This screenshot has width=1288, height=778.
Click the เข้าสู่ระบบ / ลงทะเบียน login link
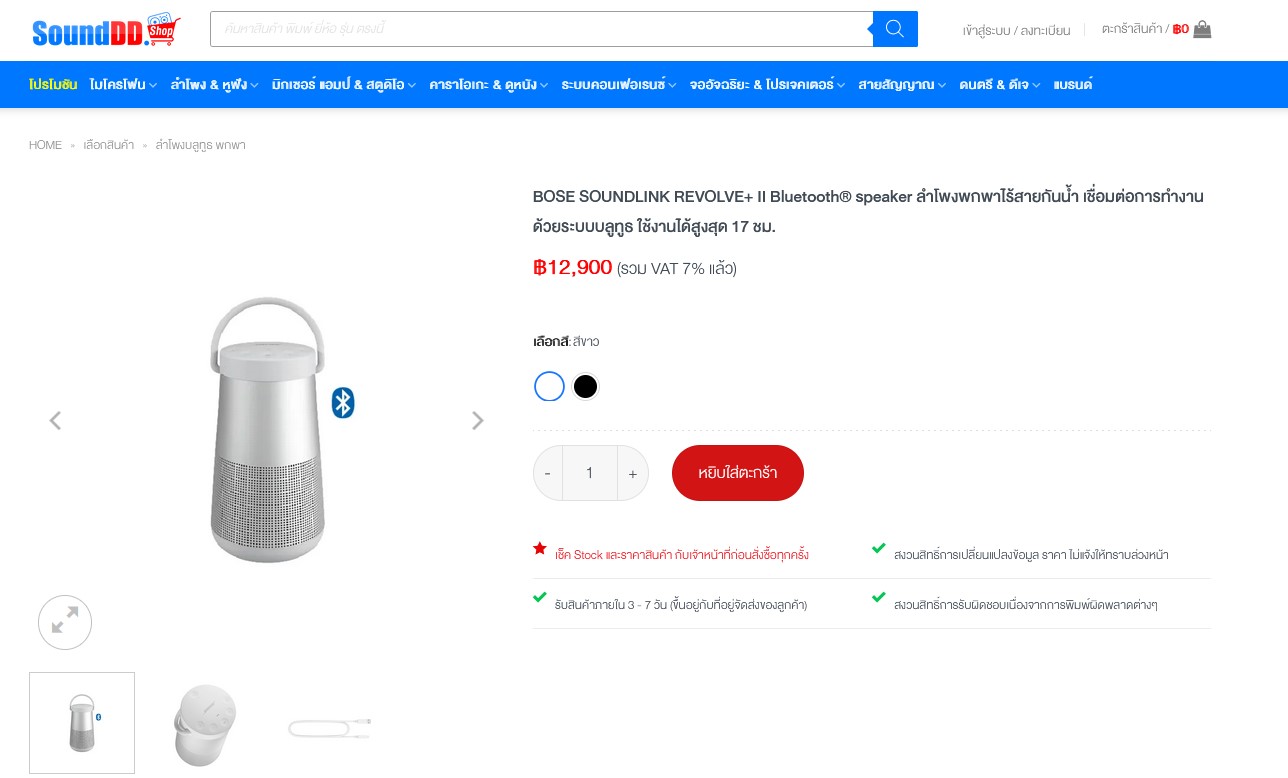[x=1016, y=30]
